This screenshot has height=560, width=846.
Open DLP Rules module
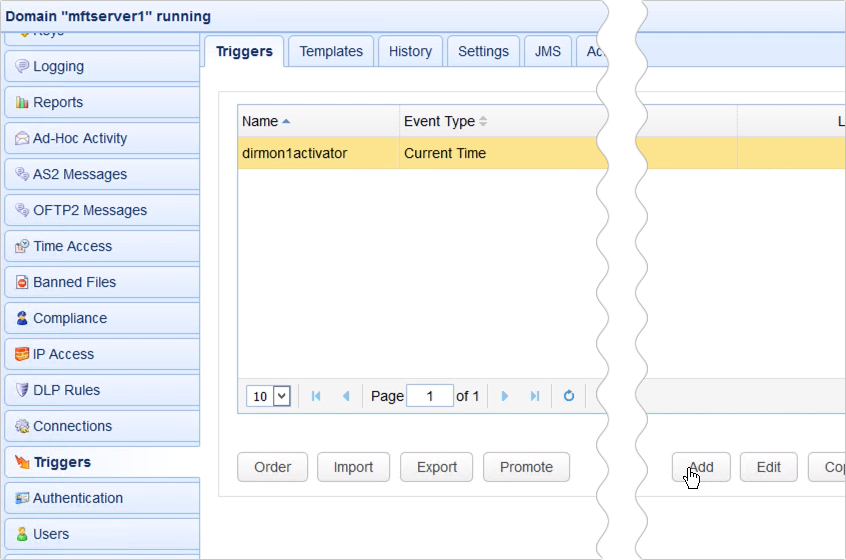coord(66,391)
